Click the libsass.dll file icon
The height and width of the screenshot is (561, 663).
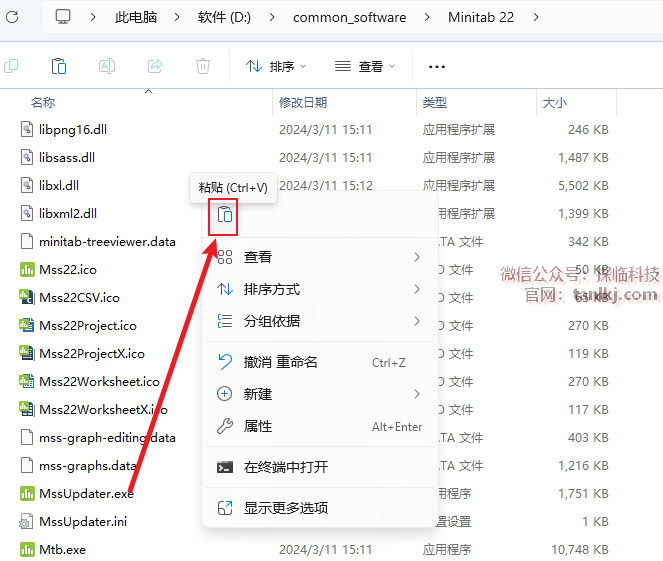point(27,157)
